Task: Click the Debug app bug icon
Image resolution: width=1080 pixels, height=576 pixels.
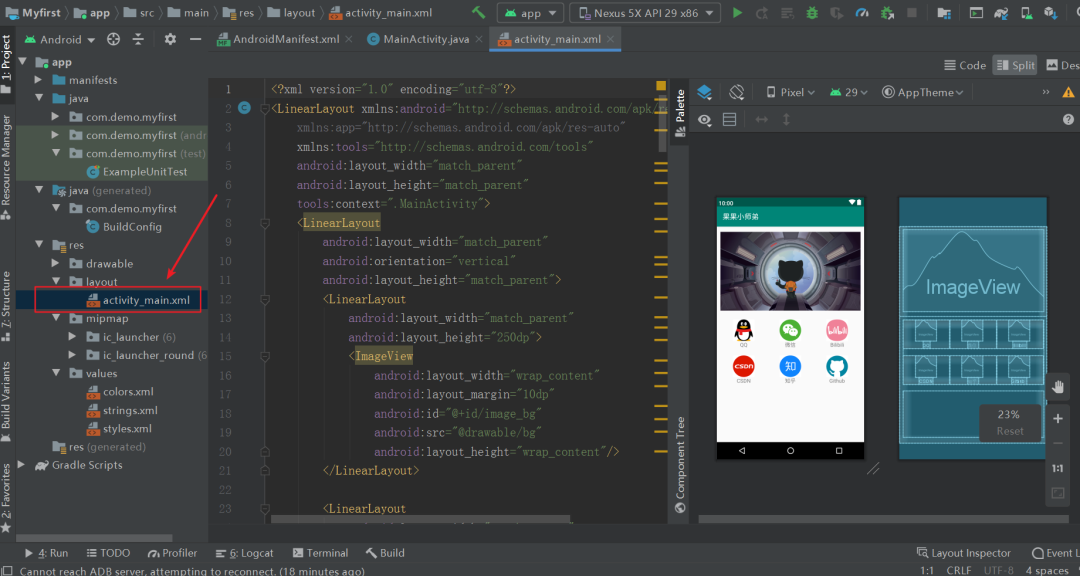Action: pos(812,13)
